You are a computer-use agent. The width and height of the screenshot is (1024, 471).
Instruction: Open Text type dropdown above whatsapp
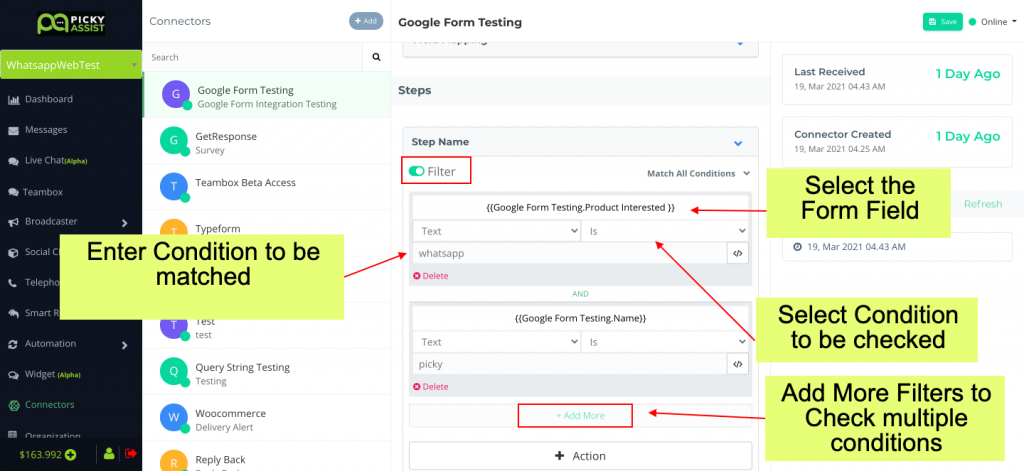tap(496, 231)
